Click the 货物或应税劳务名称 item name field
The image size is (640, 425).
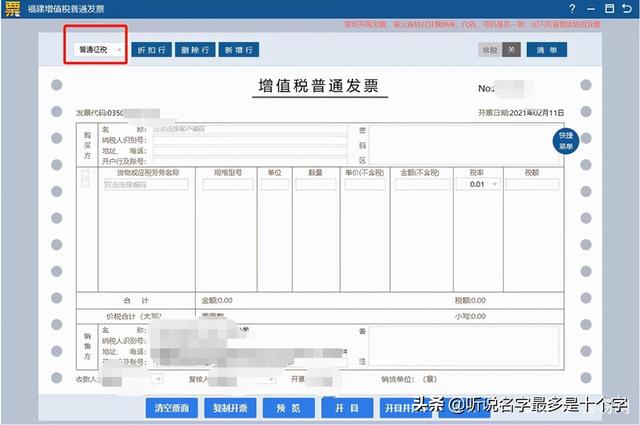(146, 185)
